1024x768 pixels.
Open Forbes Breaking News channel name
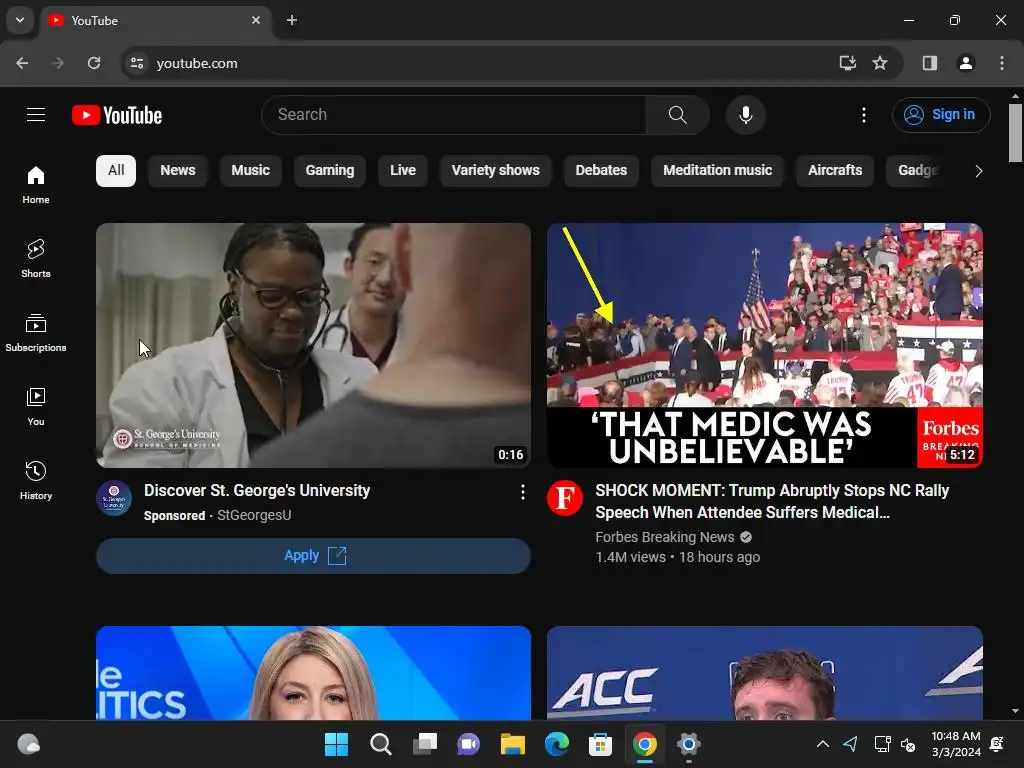[665, 537]
